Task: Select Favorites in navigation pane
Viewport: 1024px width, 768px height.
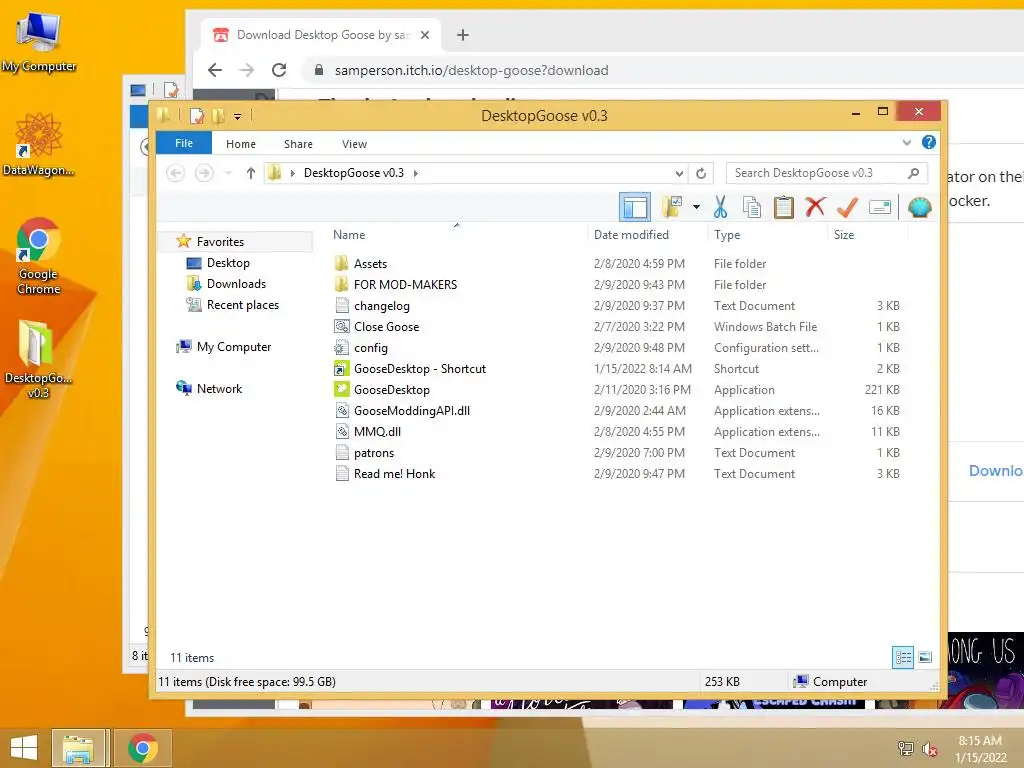Action: point(219,242)
